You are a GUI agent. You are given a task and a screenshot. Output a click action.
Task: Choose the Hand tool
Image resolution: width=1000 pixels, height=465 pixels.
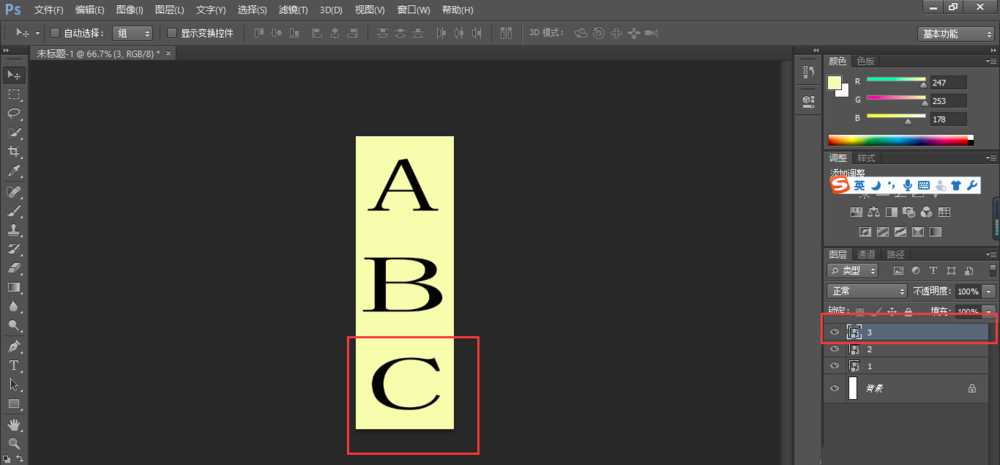[x=14, y=424]
